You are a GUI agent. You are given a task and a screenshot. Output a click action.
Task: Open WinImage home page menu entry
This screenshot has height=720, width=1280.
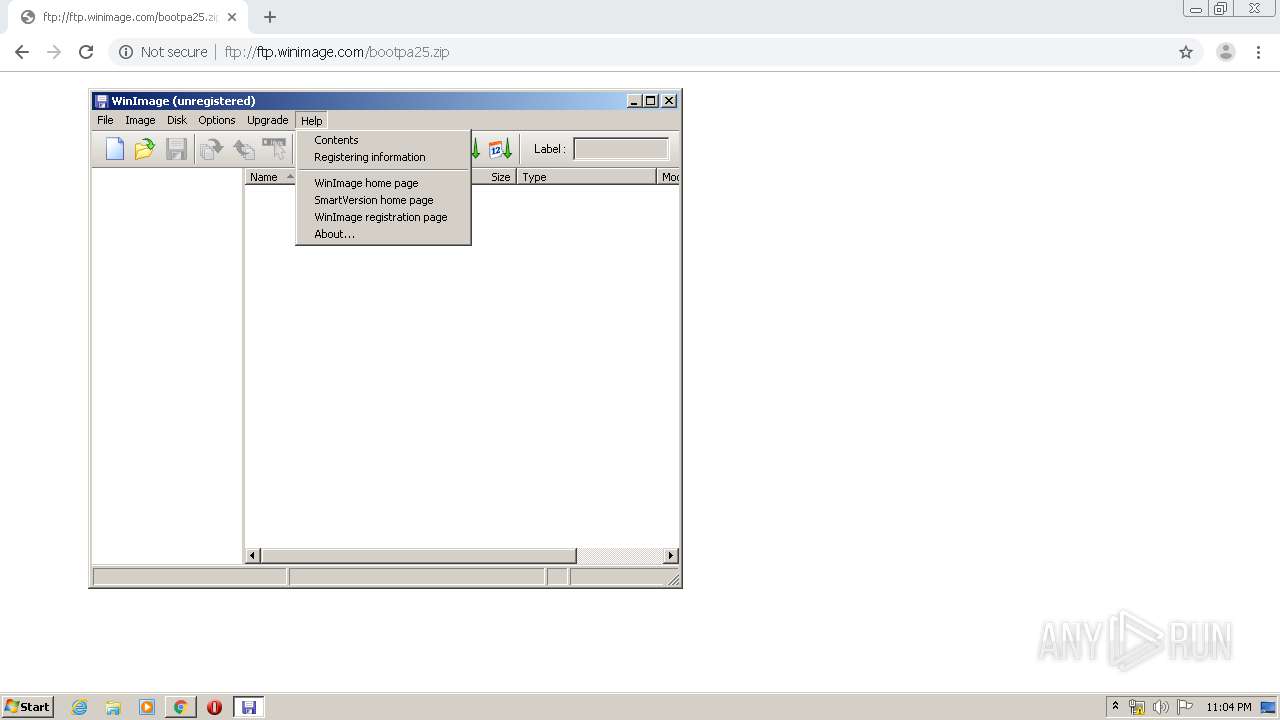click(384, 183)
